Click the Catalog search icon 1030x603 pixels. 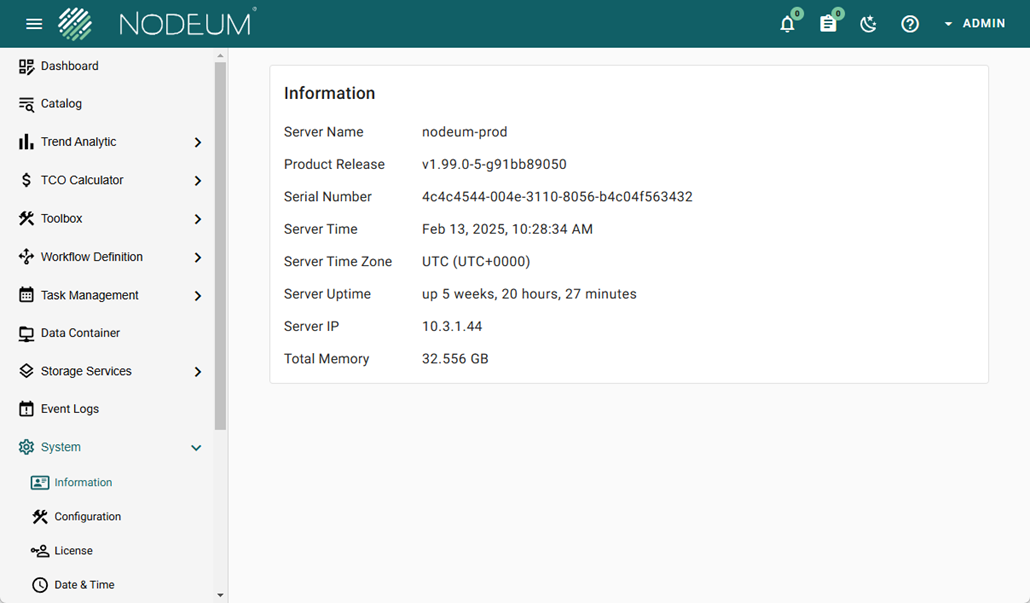point(27,104)
